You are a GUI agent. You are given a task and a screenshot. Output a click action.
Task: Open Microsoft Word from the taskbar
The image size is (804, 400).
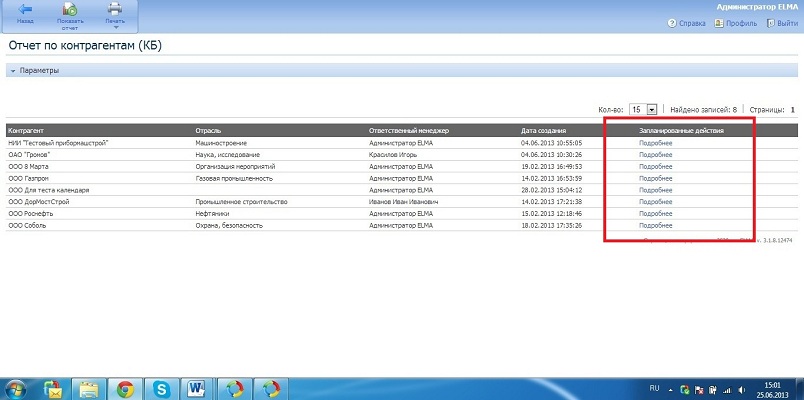(196, 388)
